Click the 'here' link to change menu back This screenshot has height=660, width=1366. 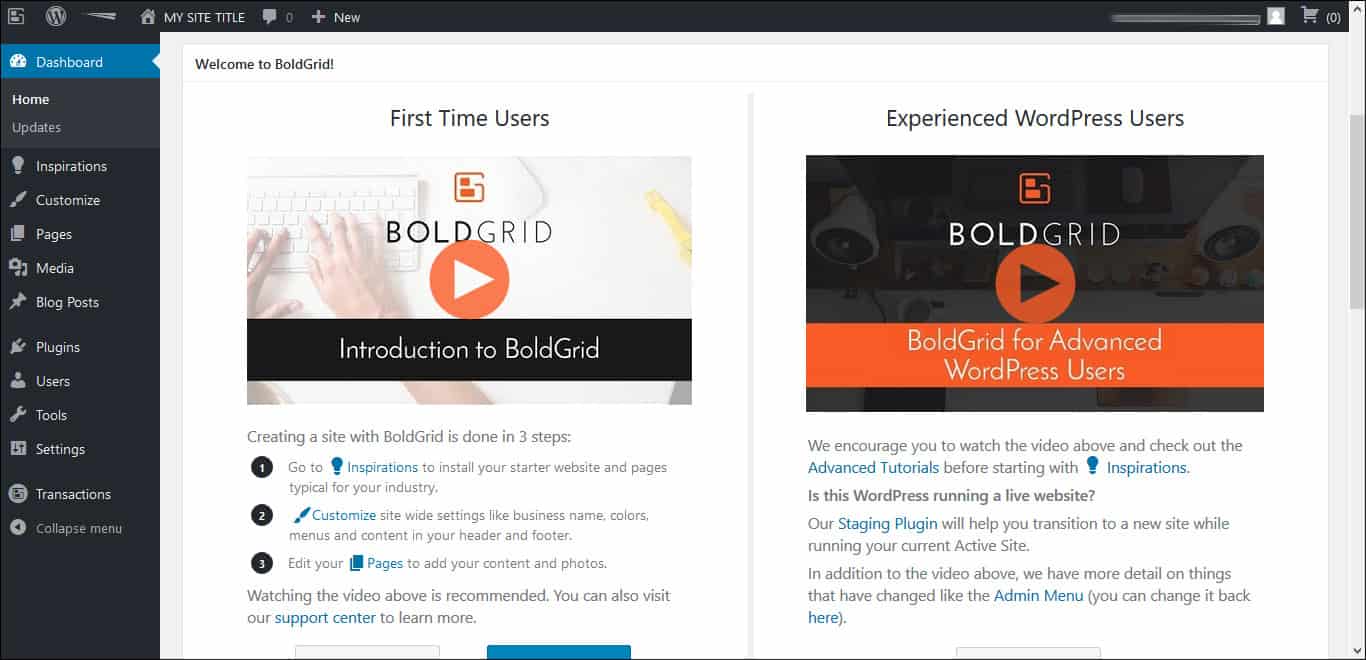click(822, 618)
